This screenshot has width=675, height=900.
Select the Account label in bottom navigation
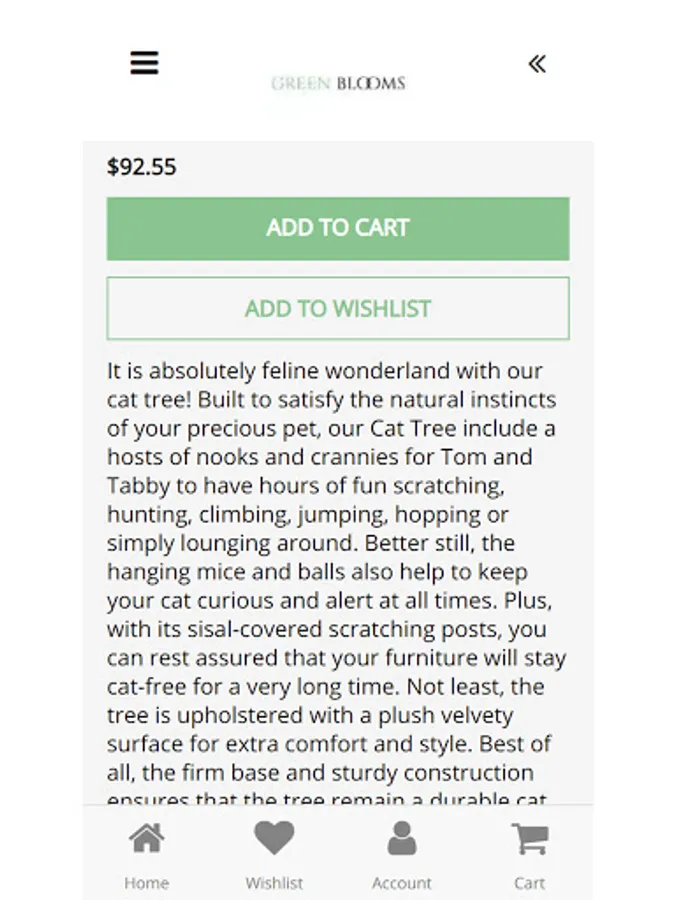pyautogui.click(x=402, y=883)
